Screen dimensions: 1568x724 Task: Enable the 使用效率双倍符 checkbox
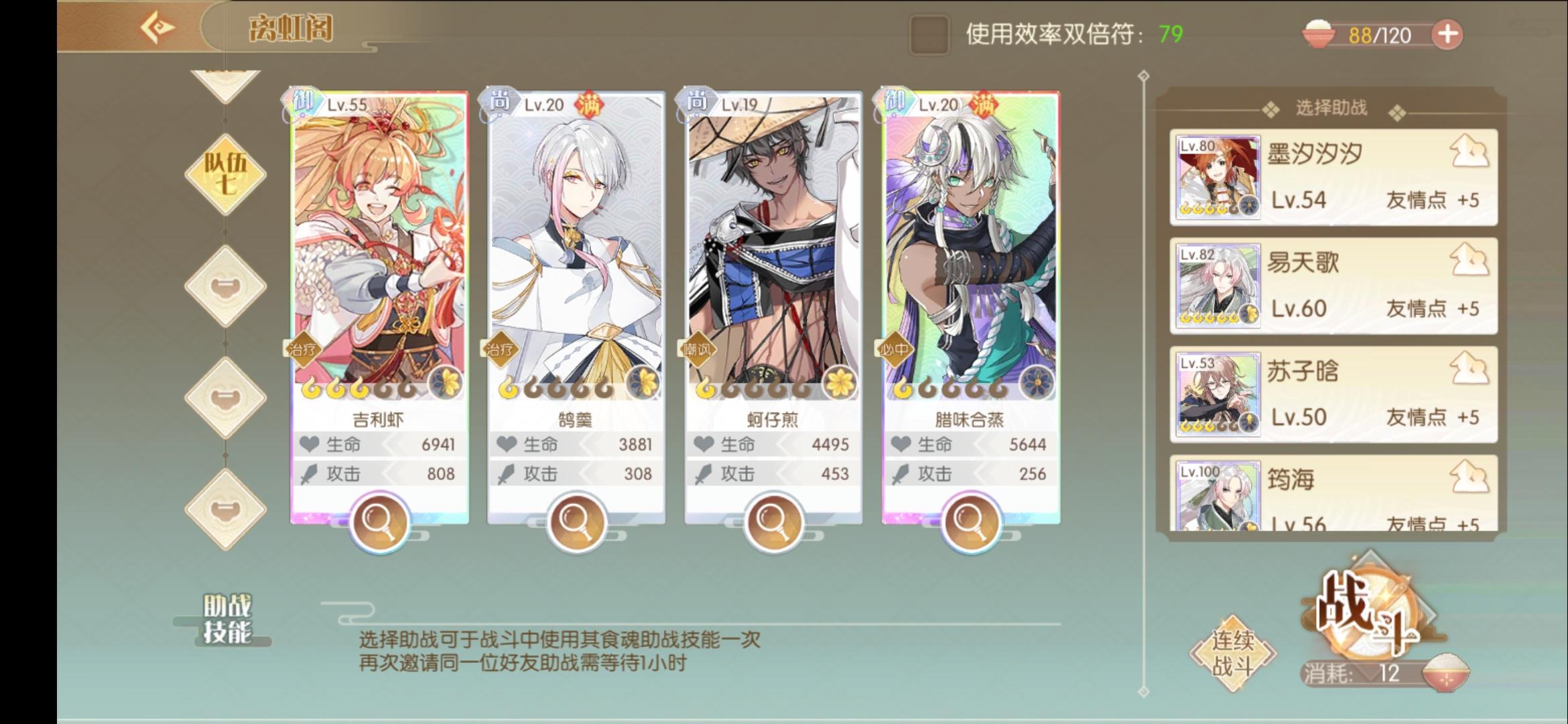pos(929,35)
